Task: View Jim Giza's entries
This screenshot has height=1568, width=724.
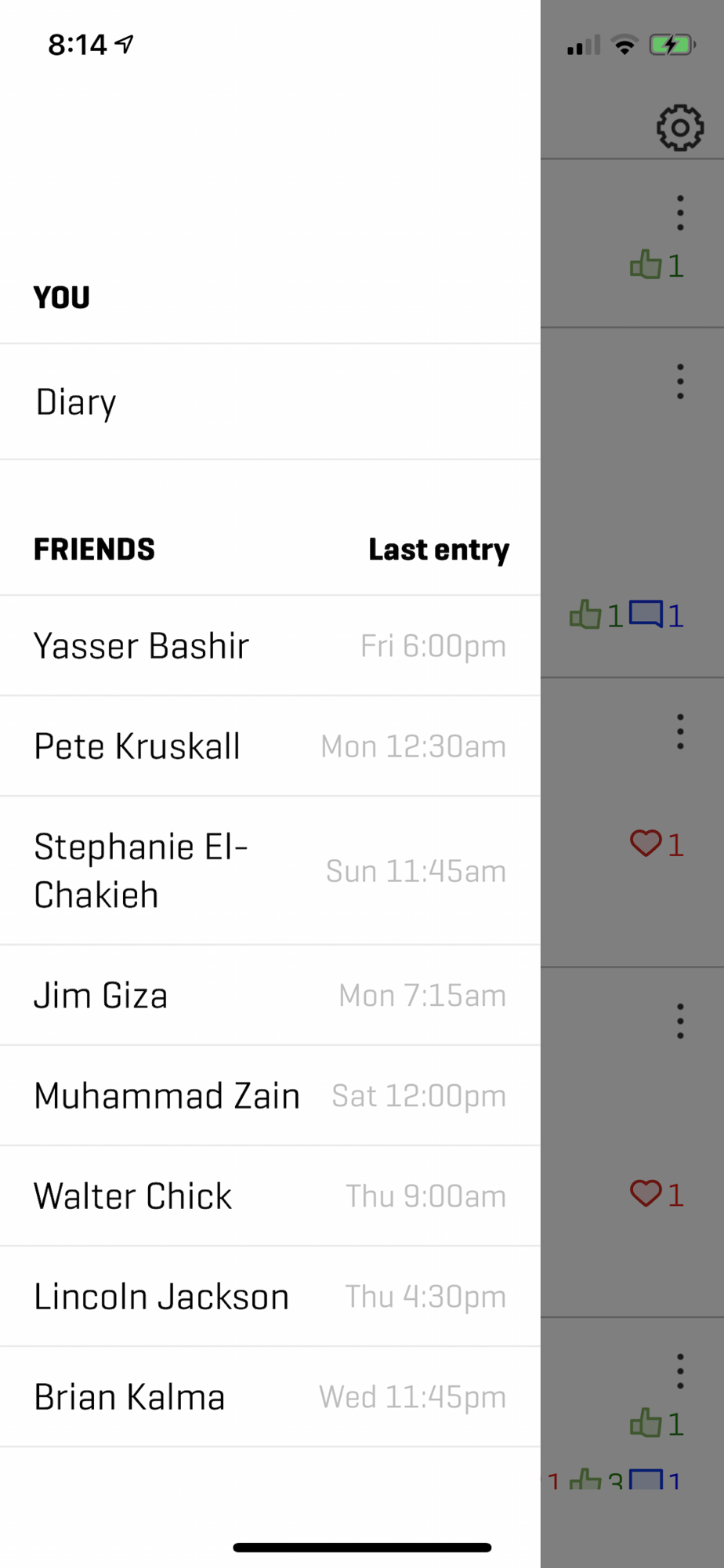Action: pos(270,995)
